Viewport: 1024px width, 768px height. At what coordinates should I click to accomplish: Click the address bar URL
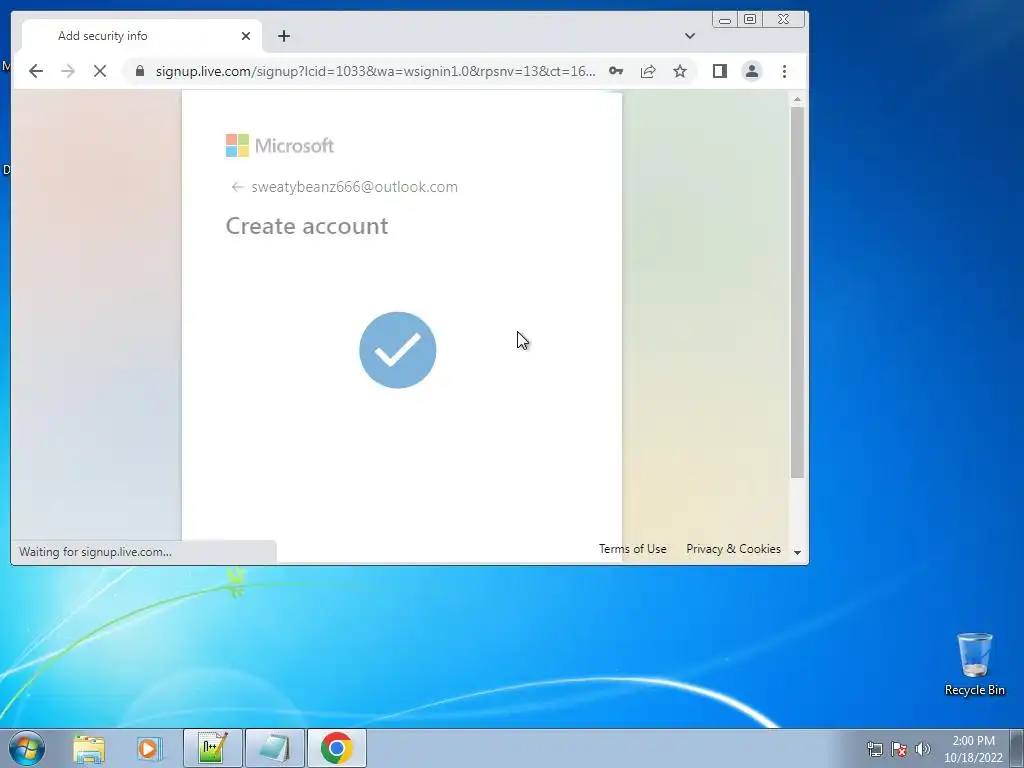click(x=376, y=71)
